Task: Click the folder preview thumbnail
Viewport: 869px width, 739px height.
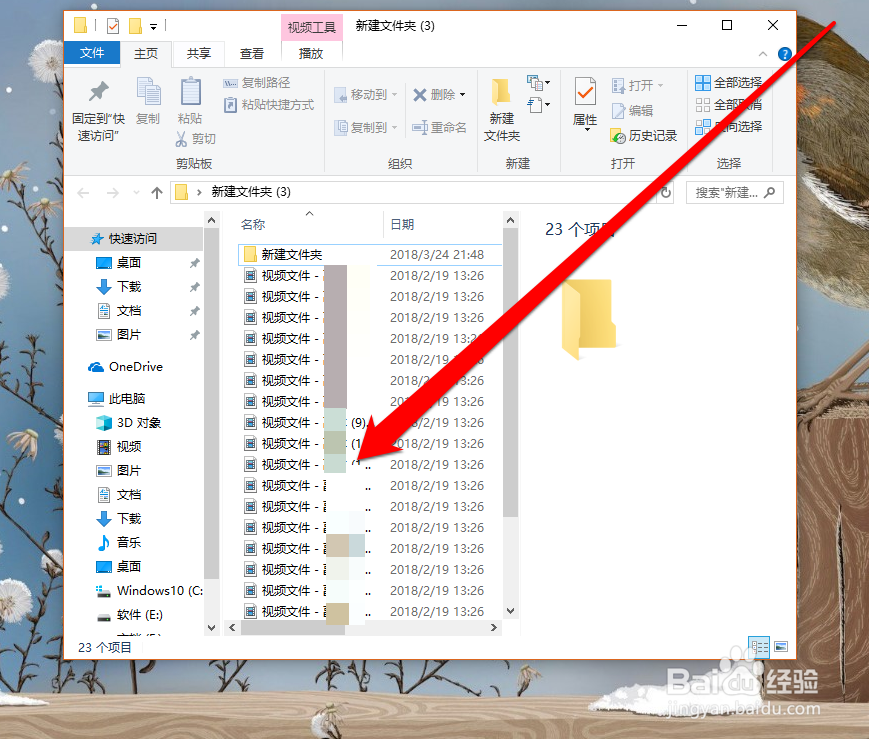Action: click(589, 319)
